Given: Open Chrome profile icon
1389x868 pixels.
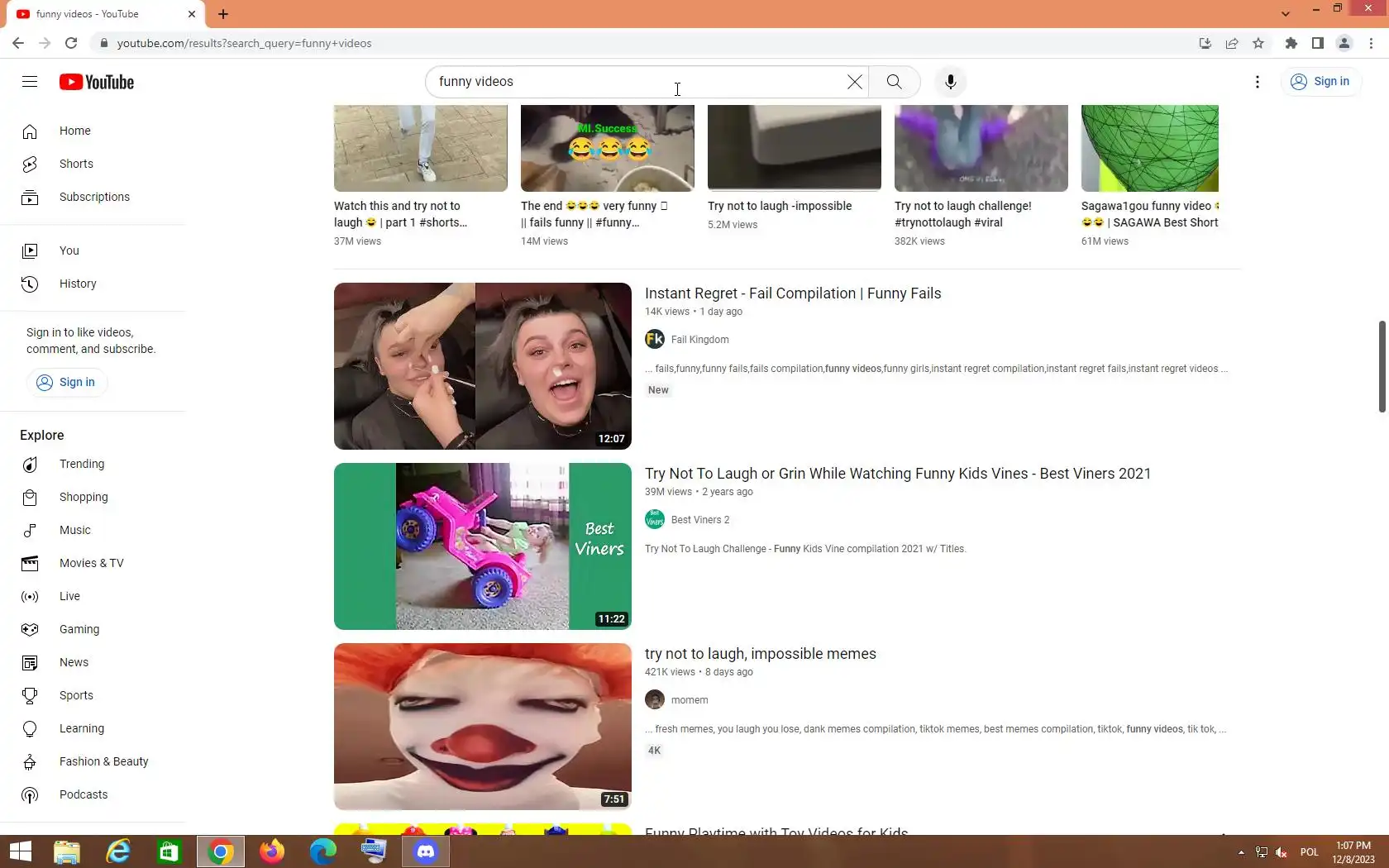Looking at the screenshot, I should pos(1344,43).
